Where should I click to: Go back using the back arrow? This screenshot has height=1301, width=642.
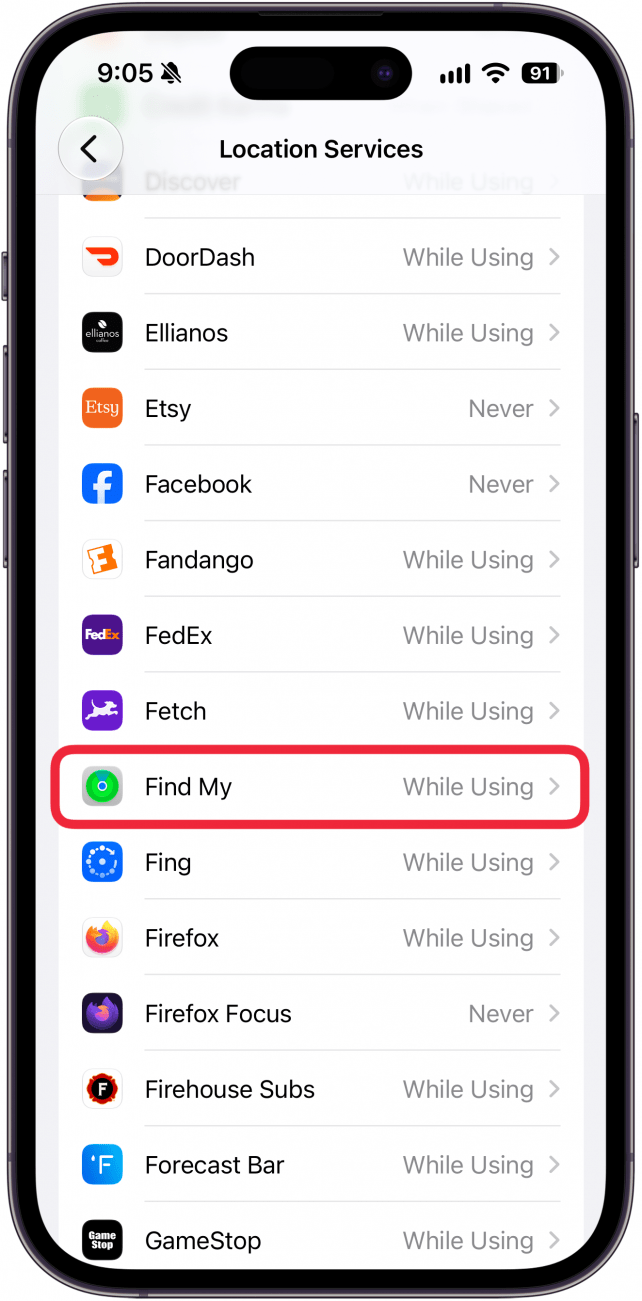click(90, 149)
